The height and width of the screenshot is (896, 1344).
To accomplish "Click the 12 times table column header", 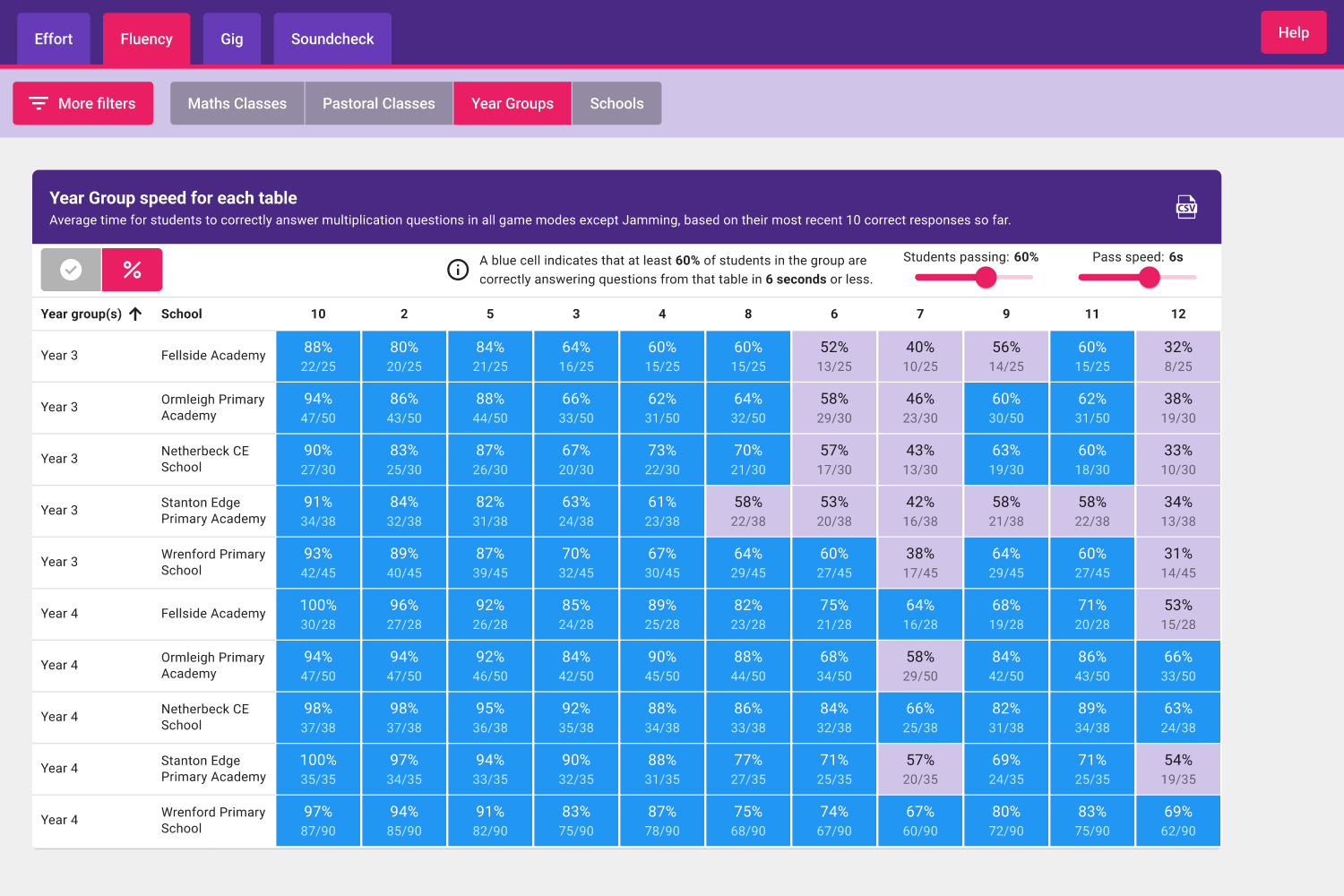I will point(1178,314).
